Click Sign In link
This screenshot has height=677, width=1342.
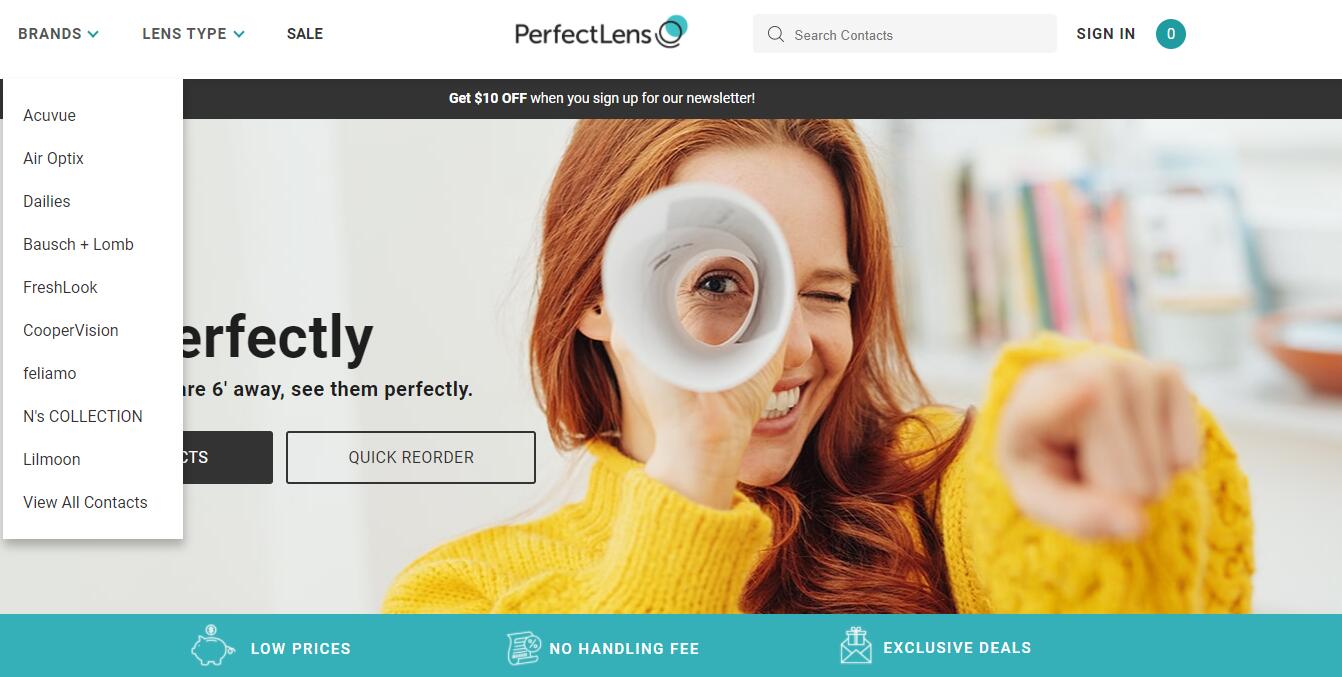pyautogui.click(x=1105, y=34)
